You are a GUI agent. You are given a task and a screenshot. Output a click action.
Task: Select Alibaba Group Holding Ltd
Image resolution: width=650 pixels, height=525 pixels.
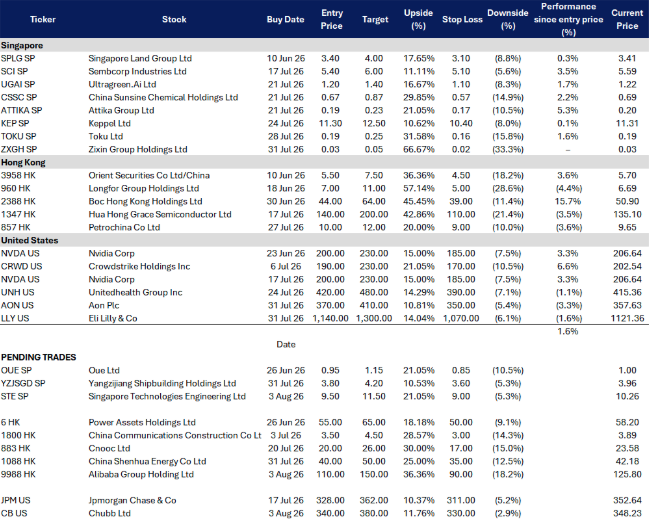(x=141, y=474)
